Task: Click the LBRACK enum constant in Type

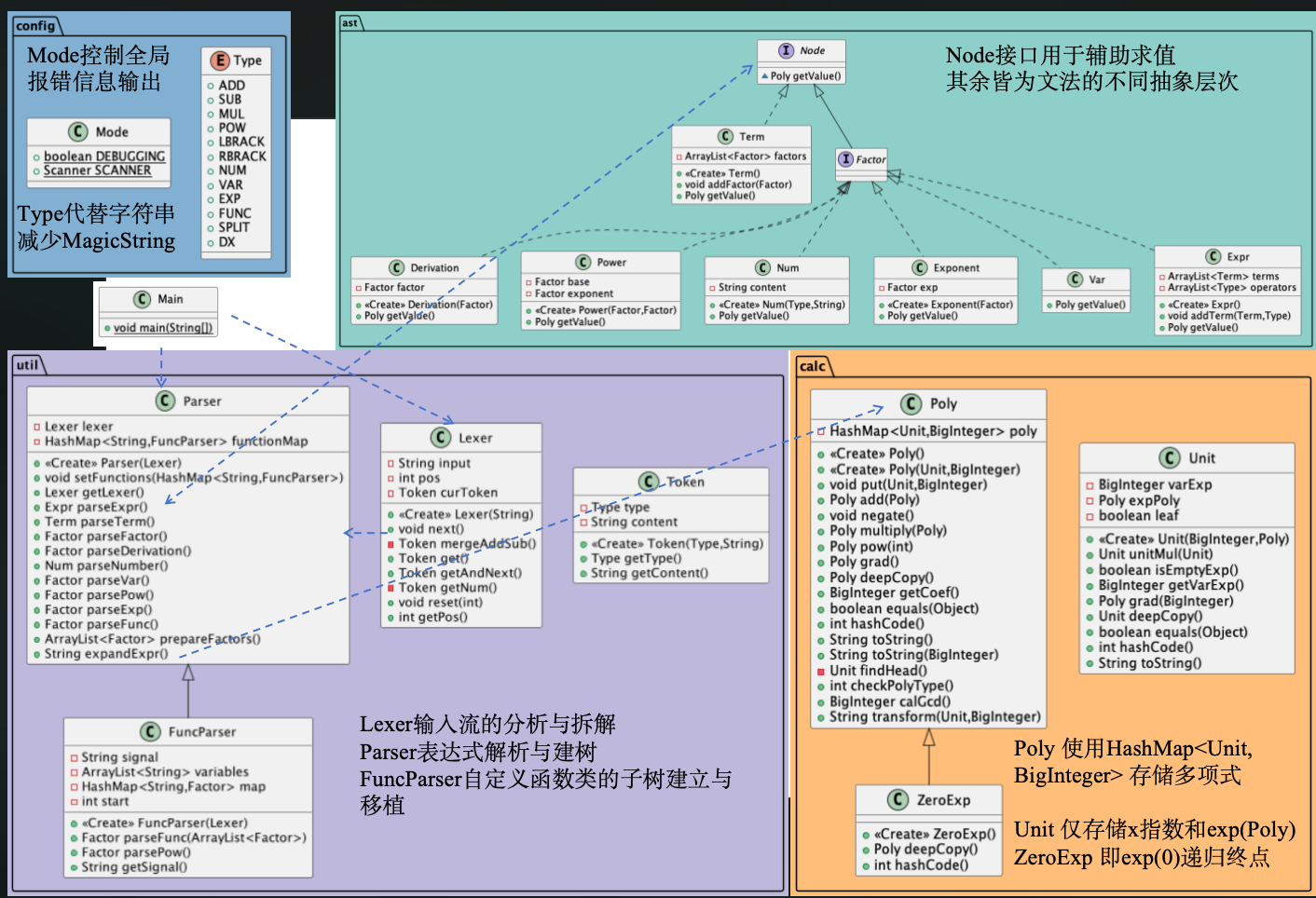Action: coord(241,142)
